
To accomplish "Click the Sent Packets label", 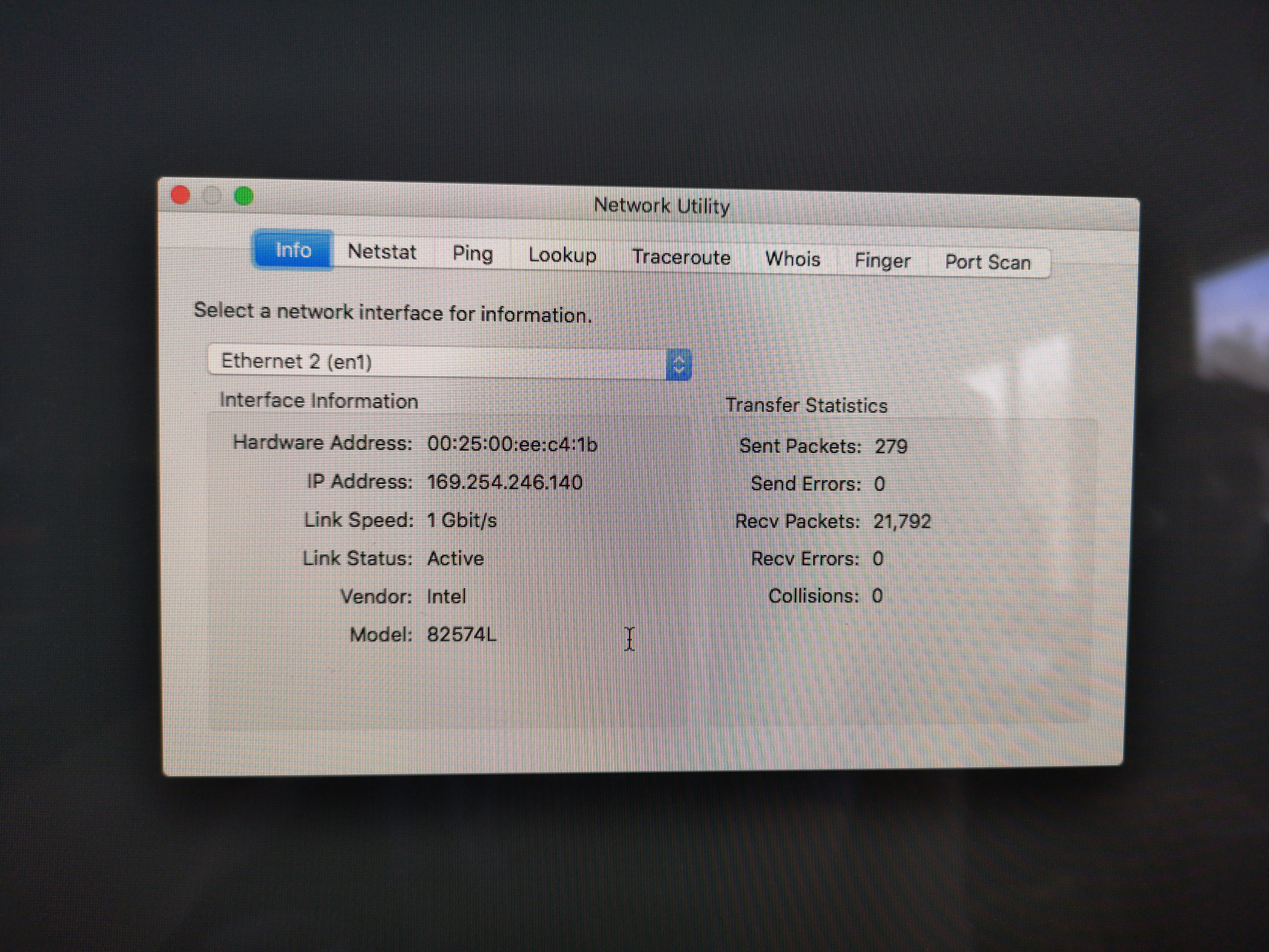I will coord(800,446).
